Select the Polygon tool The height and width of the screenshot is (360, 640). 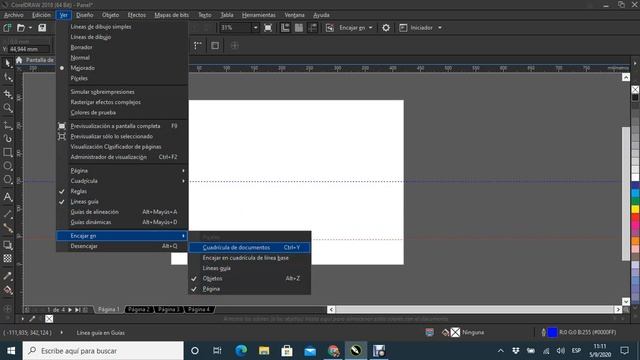click(7, 180)
